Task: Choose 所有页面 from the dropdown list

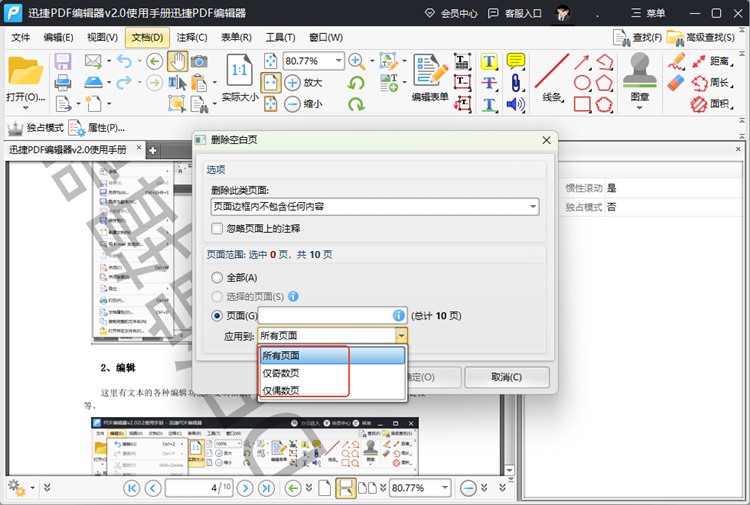Action: tap(333, 355)
